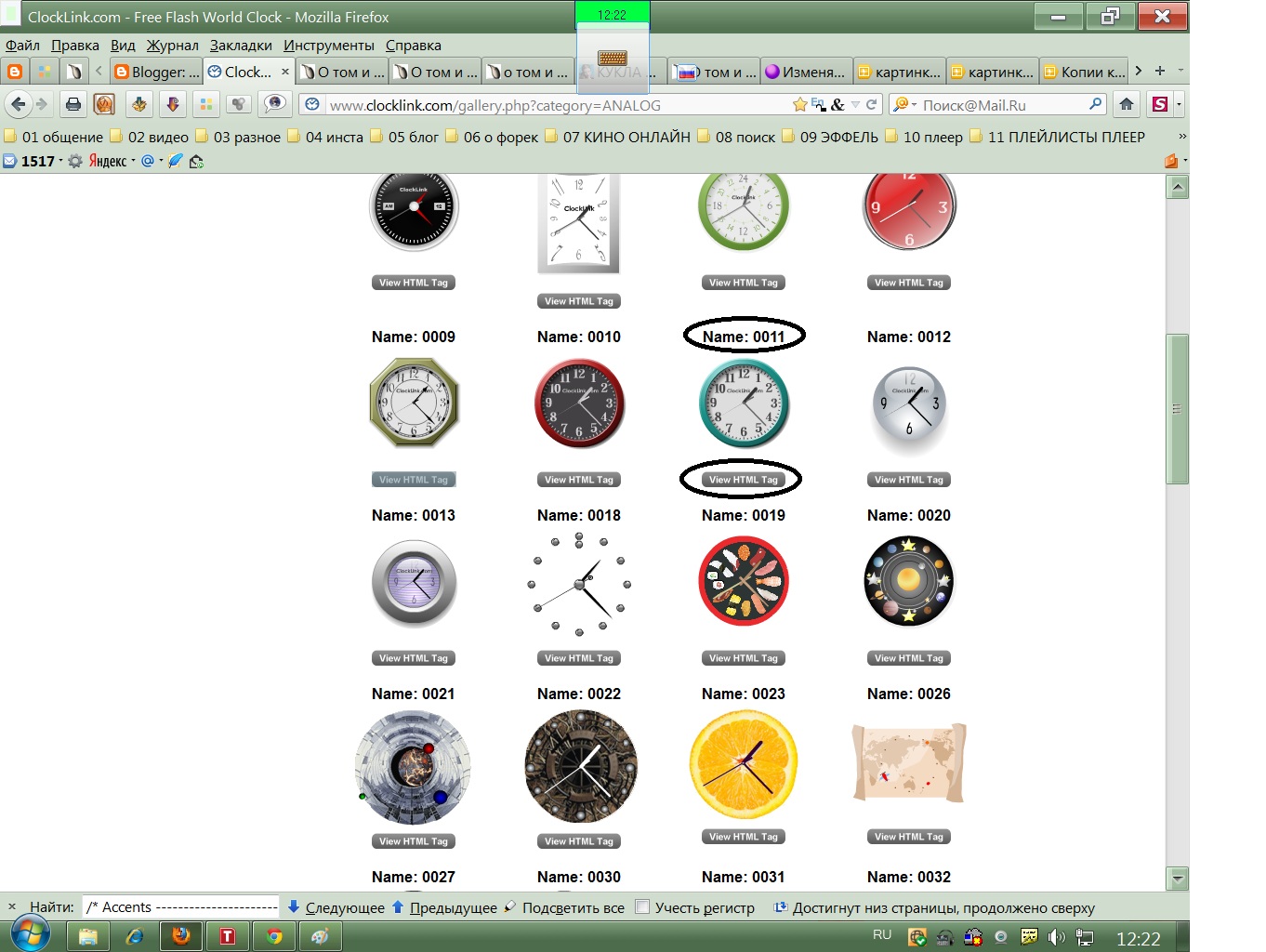Open the Правка menu

[x=75, y=45]
